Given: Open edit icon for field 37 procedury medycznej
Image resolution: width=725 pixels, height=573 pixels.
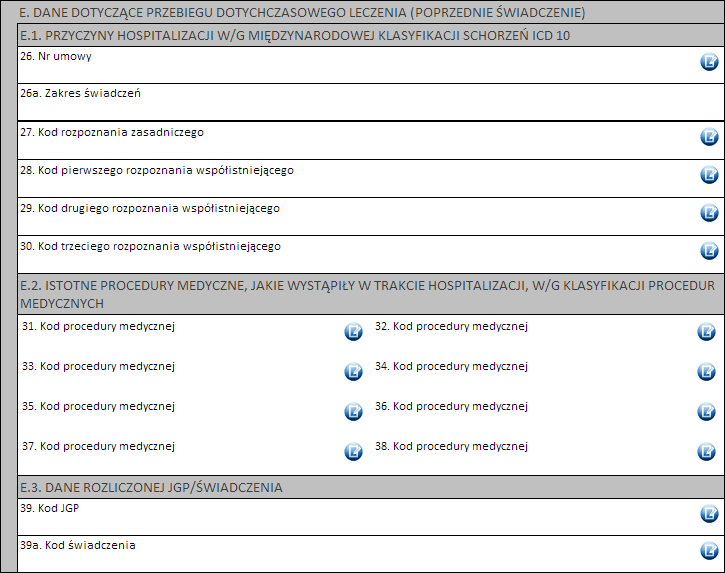Looking at the screenshot, I should tap(353, 452).
